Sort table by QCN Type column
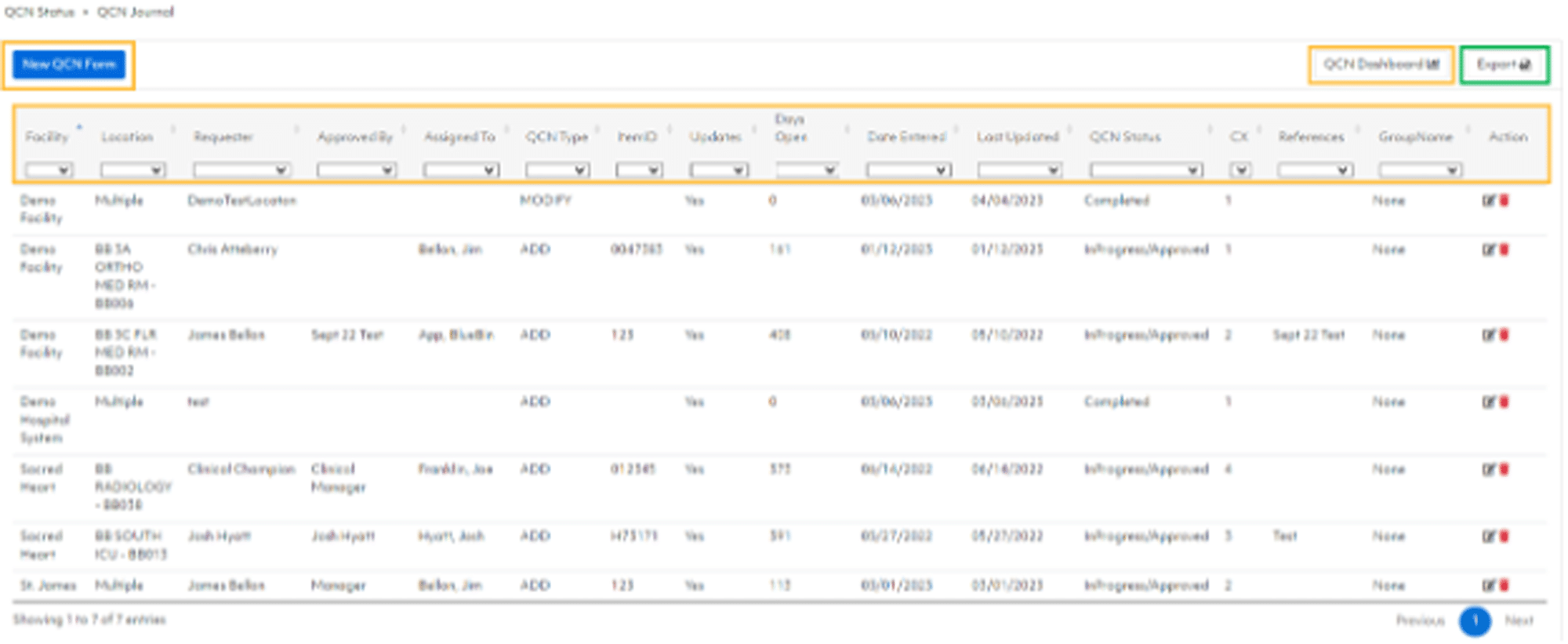The height and width of the screenshot is (644, 1568). pos(557,136)
